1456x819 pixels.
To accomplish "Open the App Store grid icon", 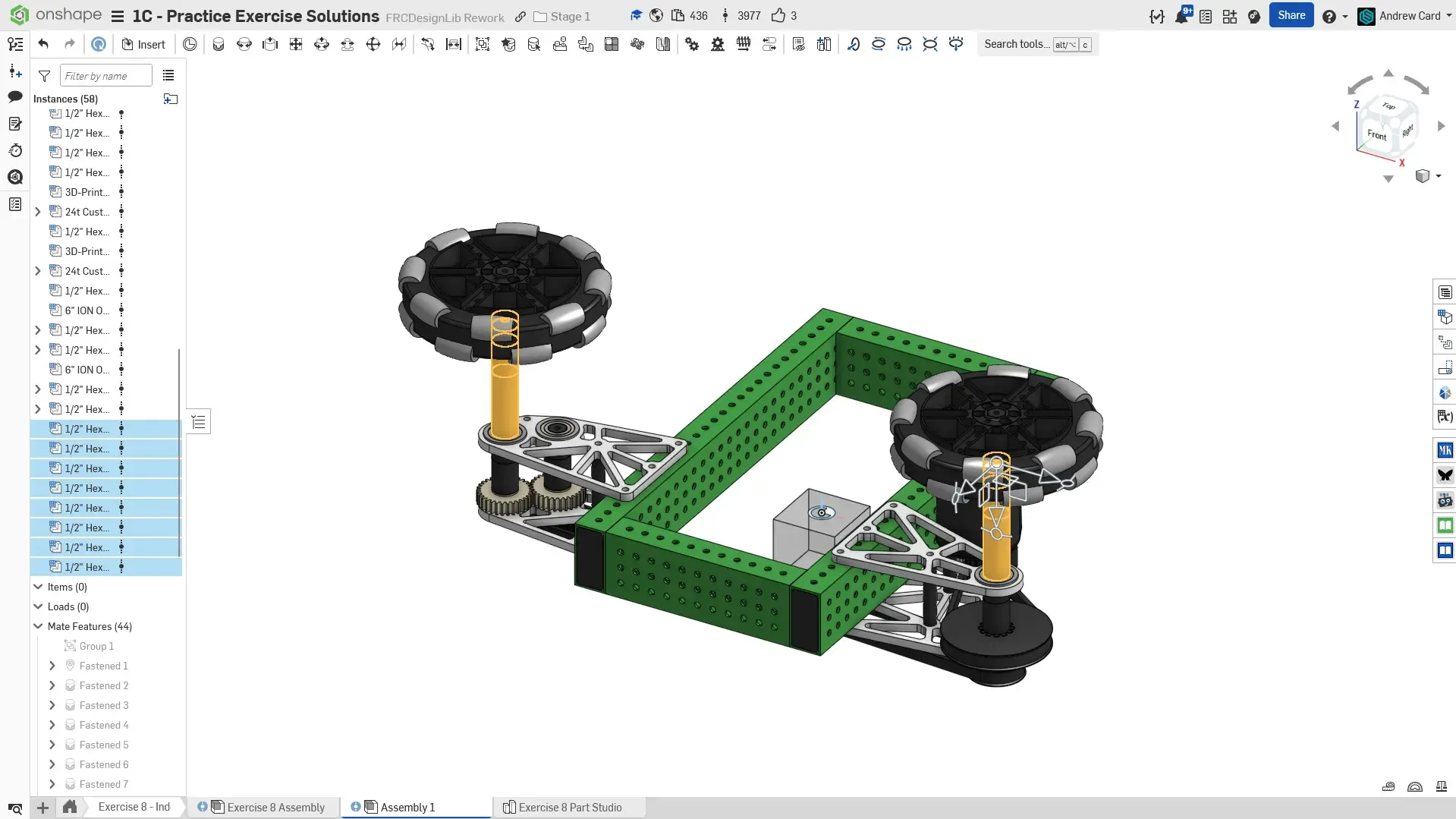I will 1230,16.
